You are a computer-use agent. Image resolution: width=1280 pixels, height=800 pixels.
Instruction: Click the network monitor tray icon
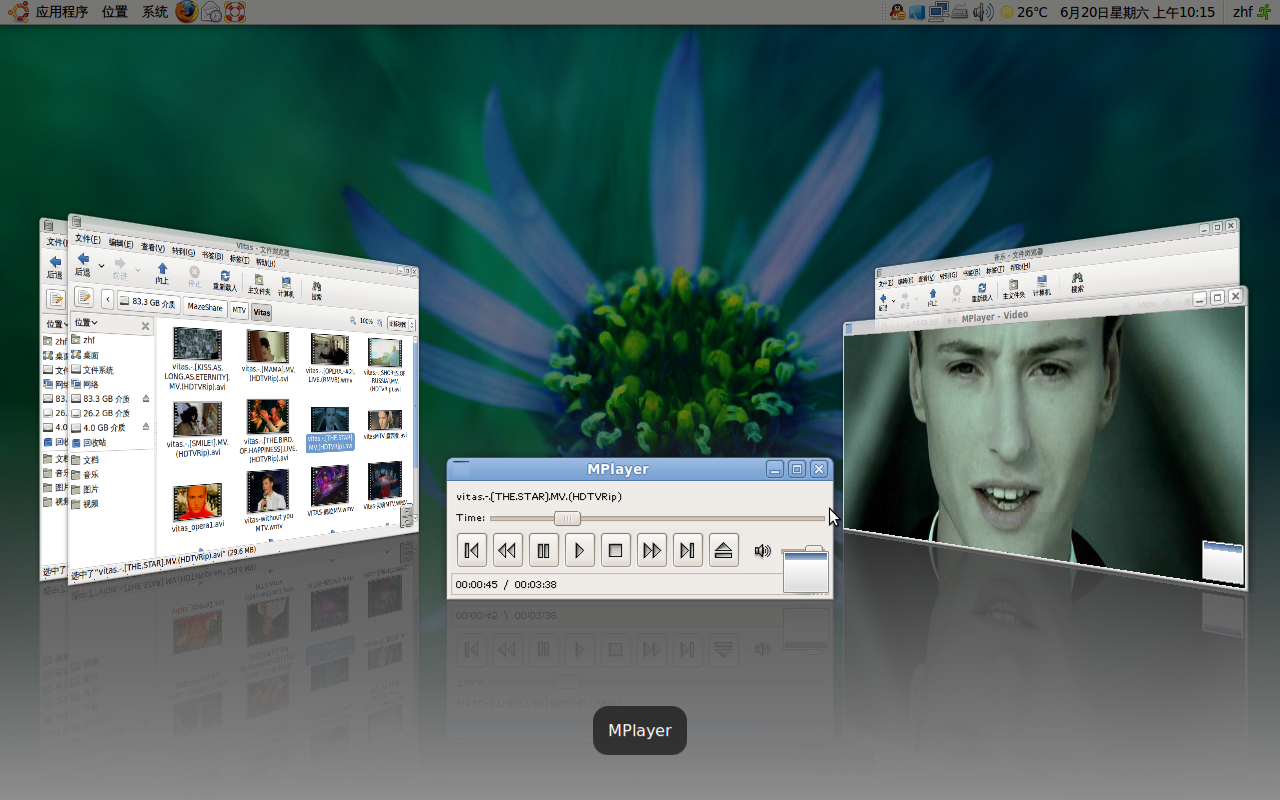click(938, 12)
